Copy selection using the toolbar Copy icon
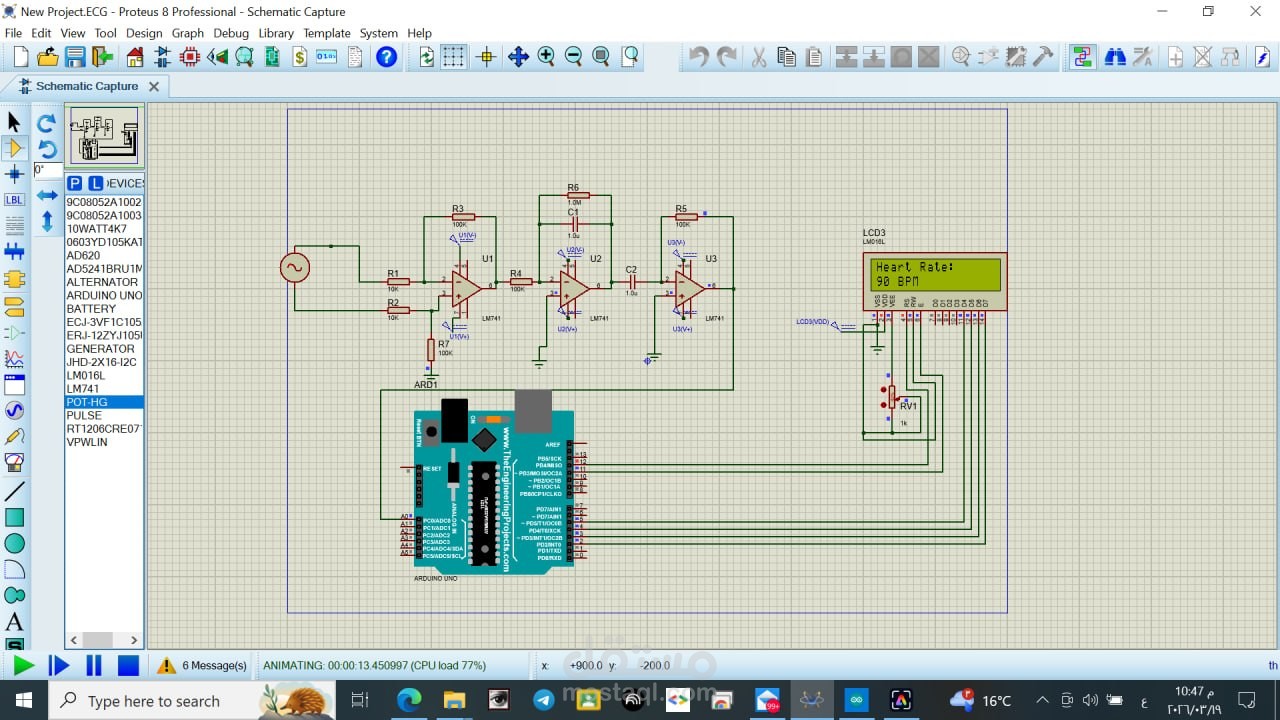This screenshot has width=1280, height=720. tap(786, 57)
